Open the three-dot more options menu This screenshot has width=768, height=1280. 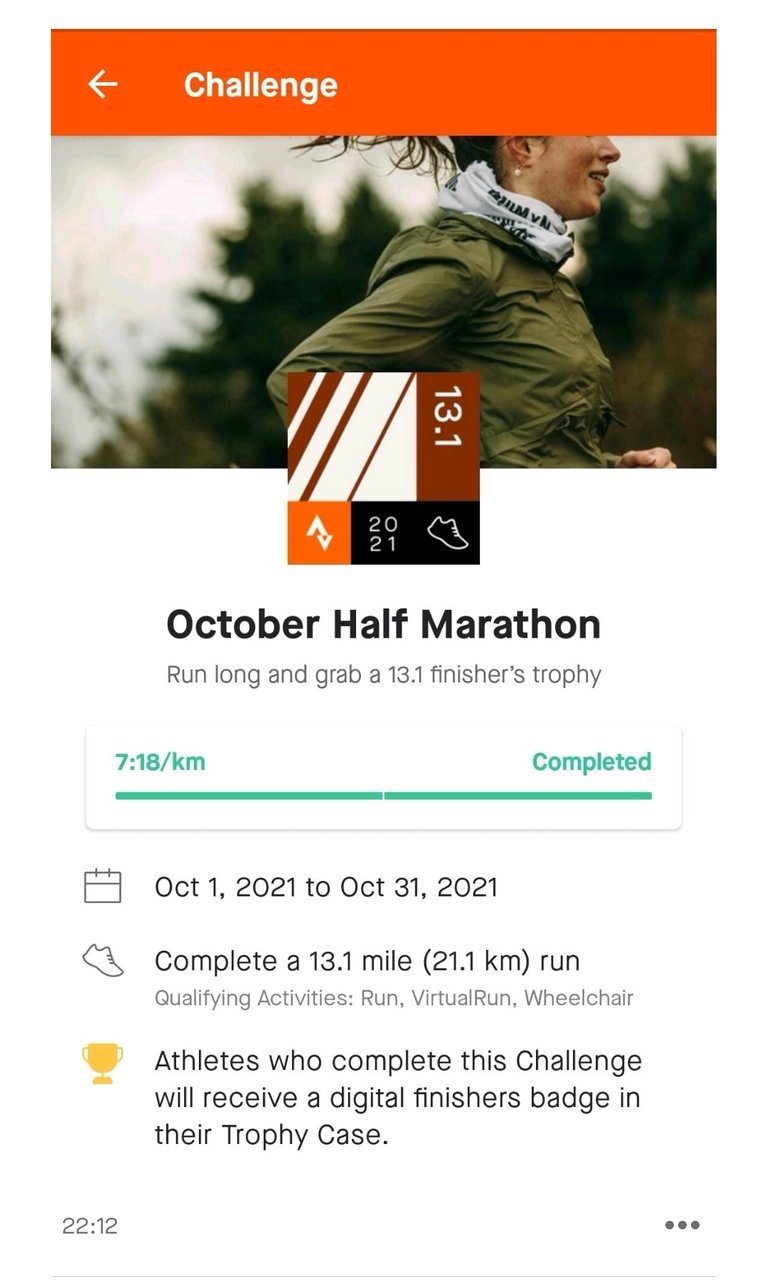pyautogui.click(x=682, y=1225)
